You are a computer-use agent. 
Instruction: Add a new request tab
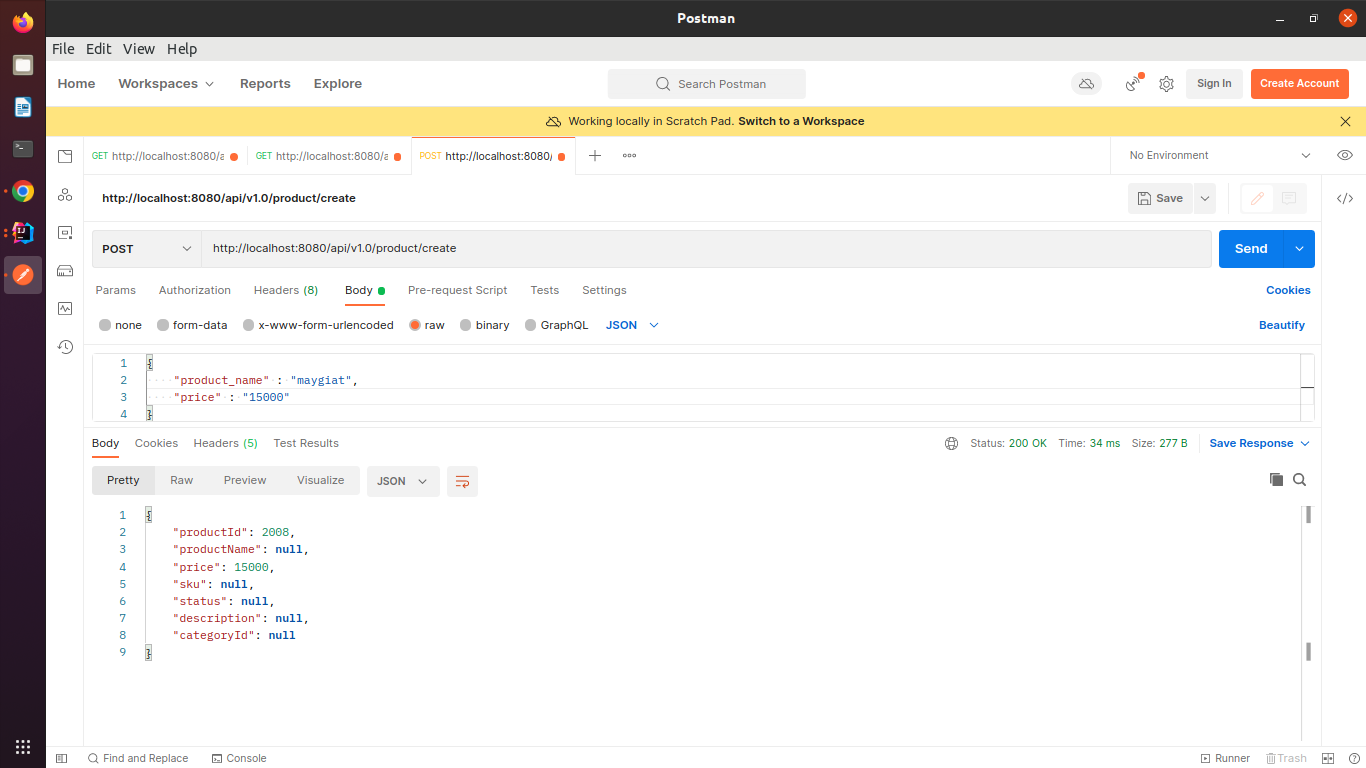coord(595,155)
